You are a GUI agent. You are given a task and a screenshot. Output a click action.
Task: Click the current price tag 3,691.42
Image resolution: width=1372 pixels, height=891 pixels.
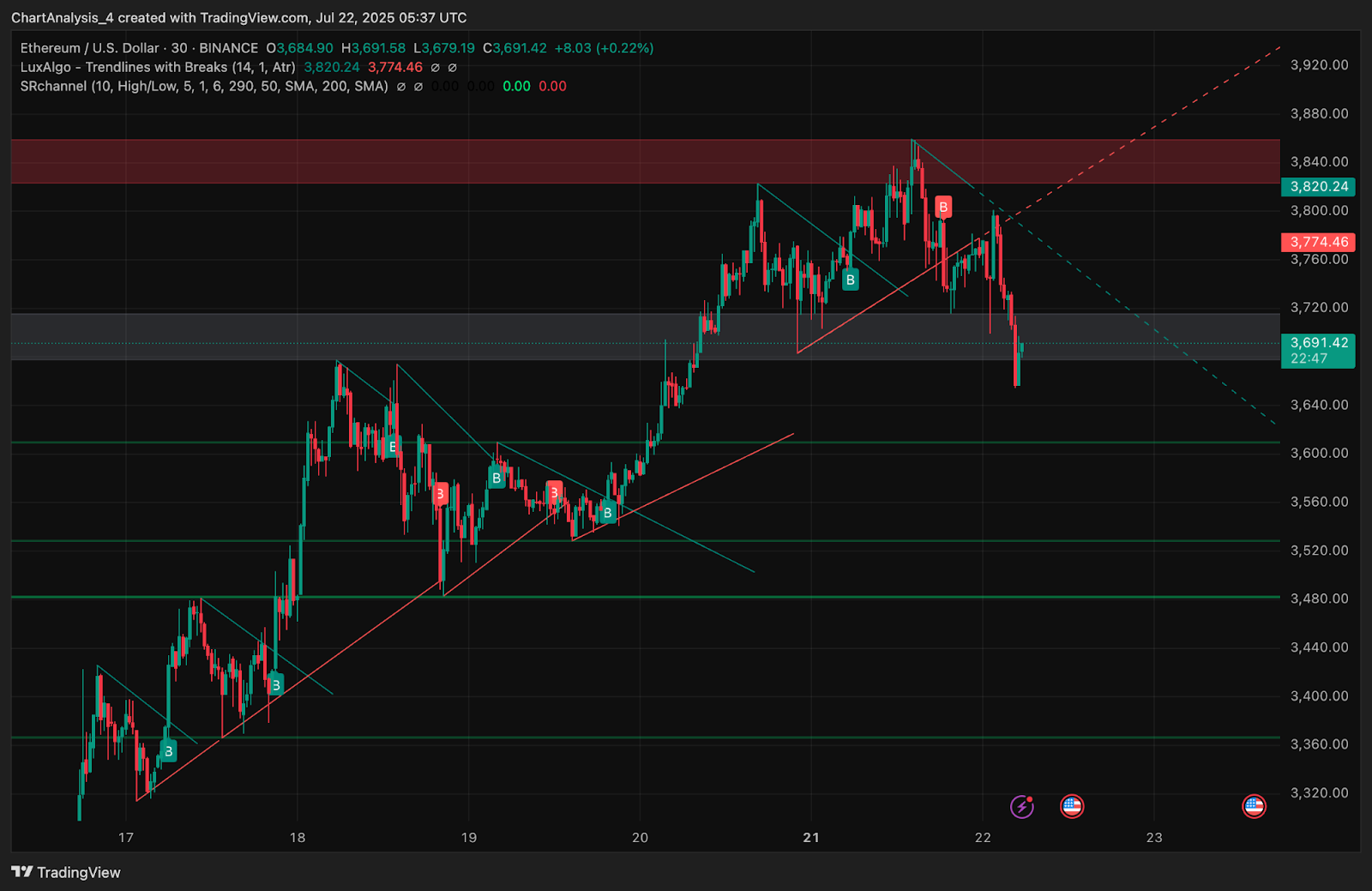1318,342
